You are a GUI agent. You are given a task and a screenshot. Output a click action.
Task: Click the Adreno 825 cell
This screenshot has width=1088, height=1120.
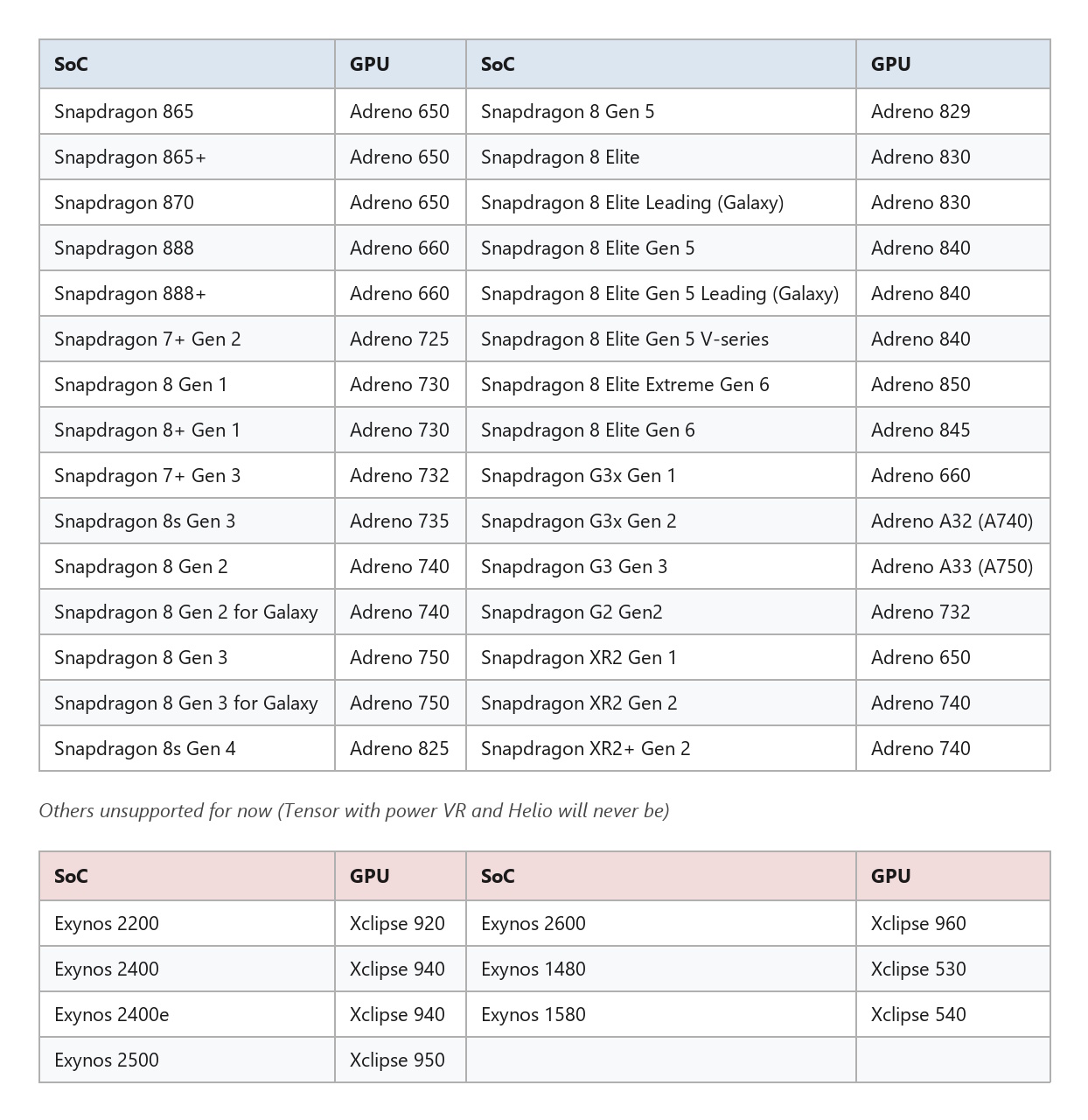coord(401,748)
